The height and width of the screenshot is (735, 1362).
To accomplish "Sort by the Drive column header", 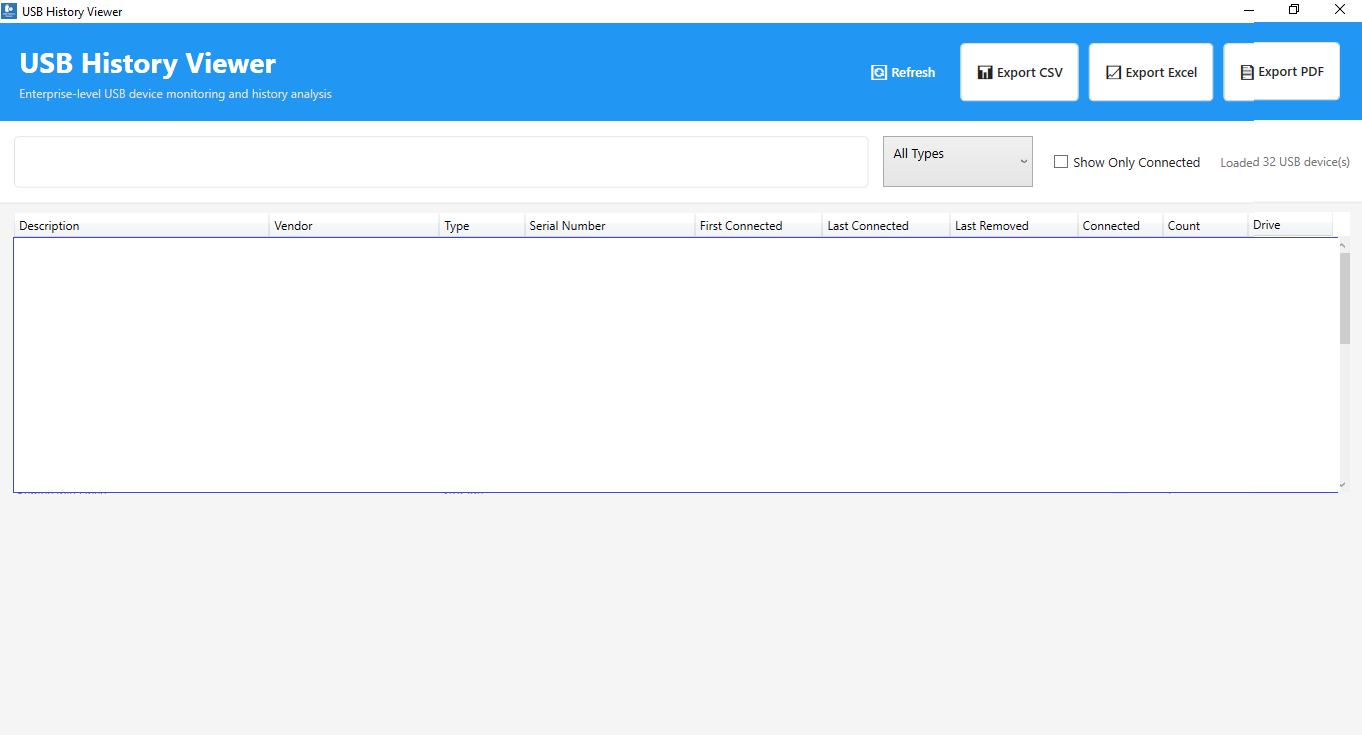I will [x=1290, y=224].
